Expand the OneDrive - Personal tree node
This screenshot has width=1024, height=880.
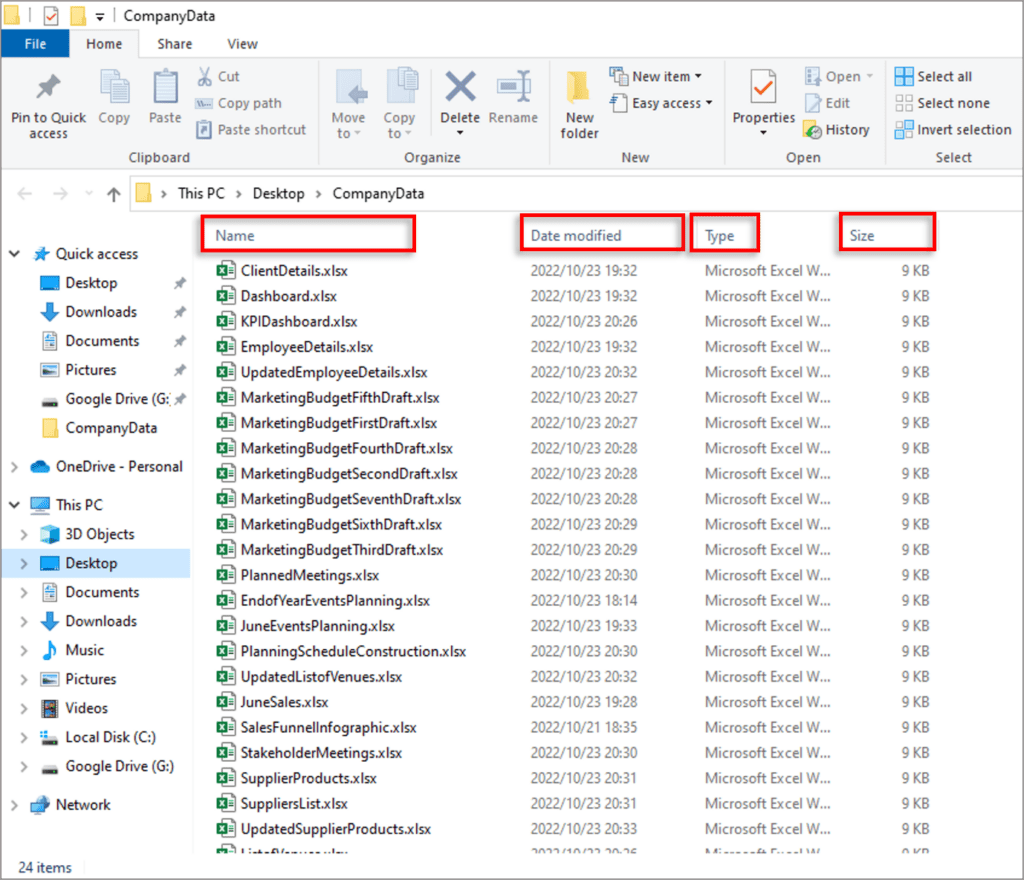click(x=14, y=467)
